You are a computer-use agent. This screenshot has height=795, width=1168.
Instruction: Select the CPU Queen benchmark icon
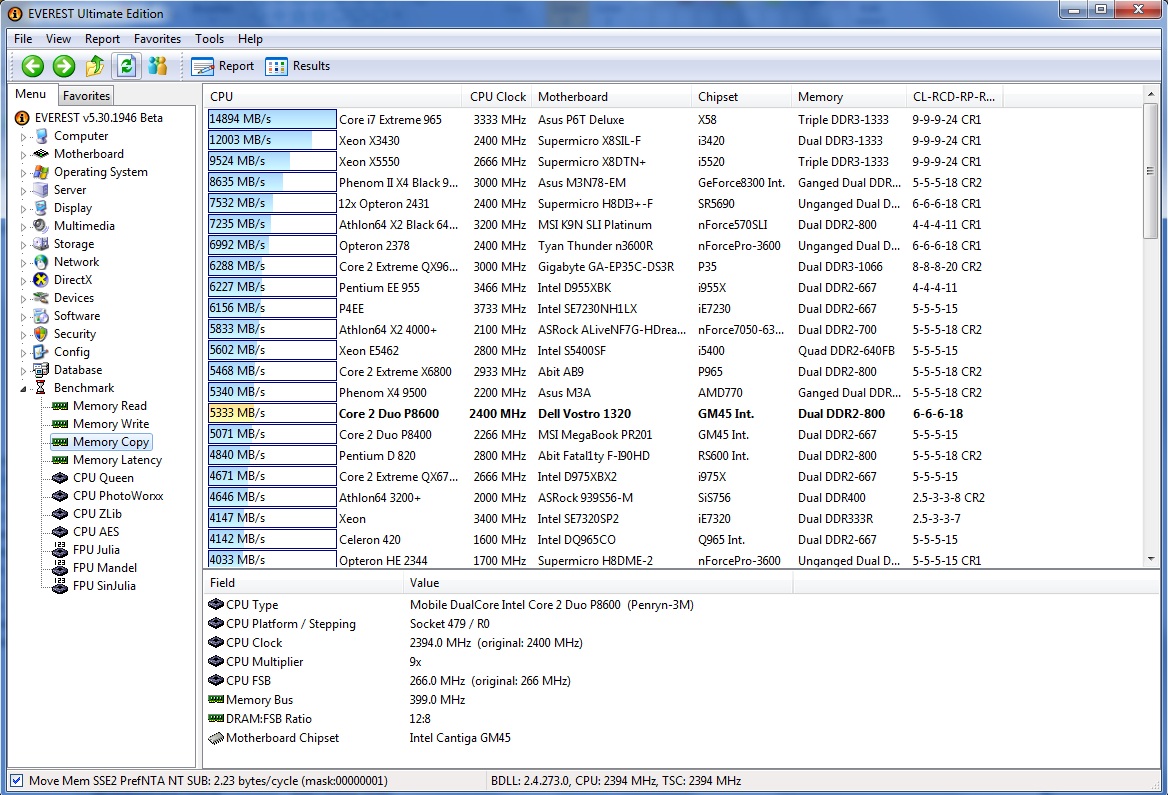click(x=60, y=478)
